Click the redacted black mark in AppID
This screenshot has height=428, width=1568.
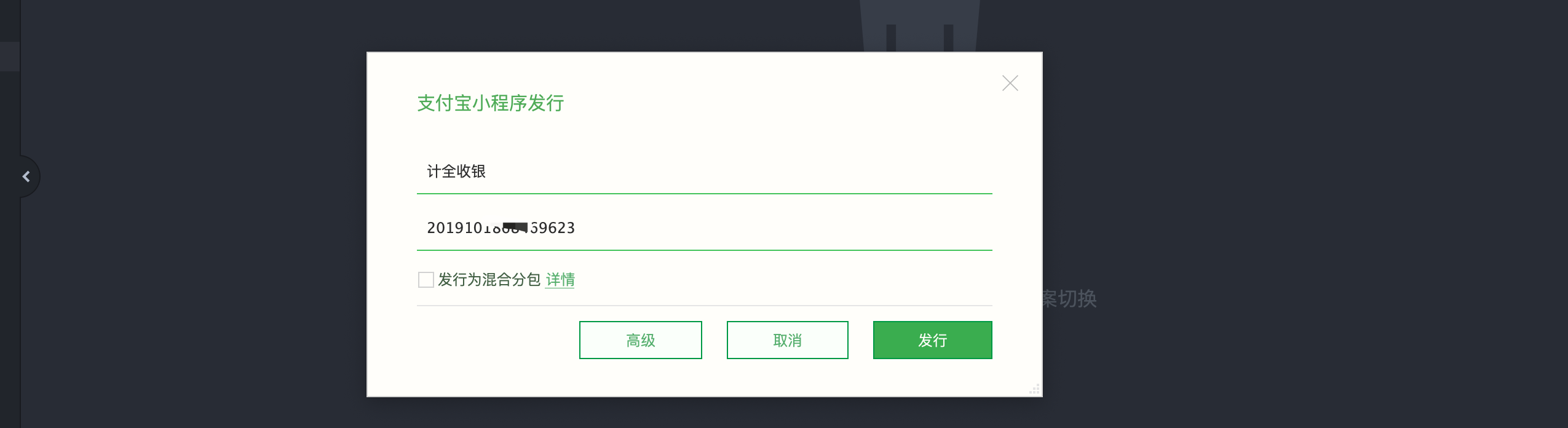pos(515,227)
